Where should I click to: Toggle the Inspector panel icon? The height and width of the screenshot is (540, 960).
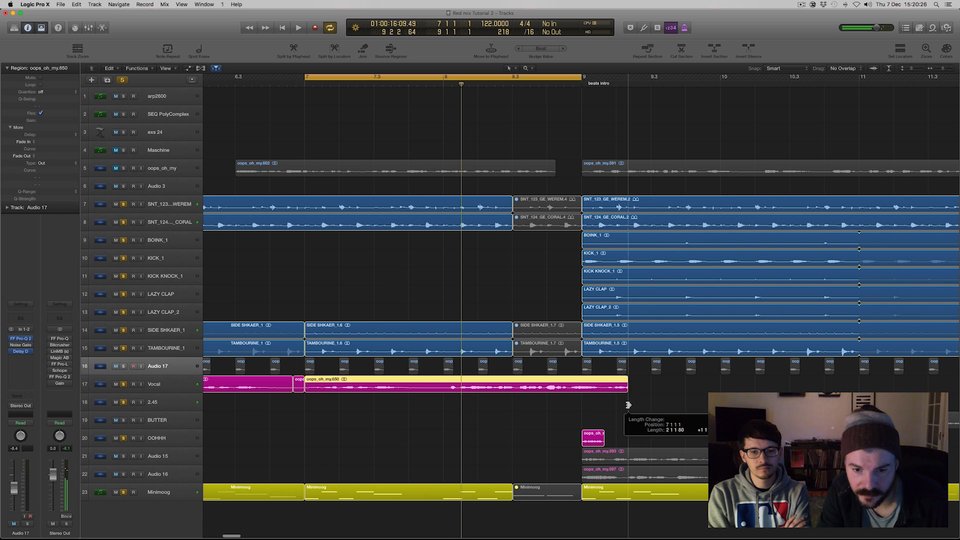[28, 28]
